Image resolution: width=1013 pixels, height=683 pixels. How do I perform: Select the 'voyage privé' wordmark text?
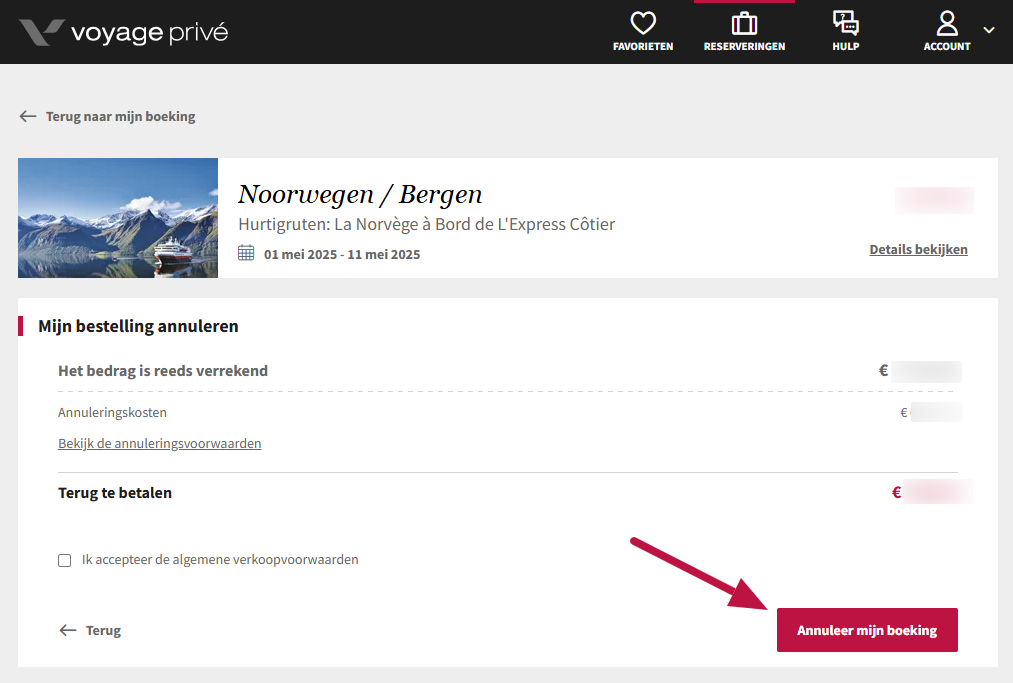click(149, 32)
